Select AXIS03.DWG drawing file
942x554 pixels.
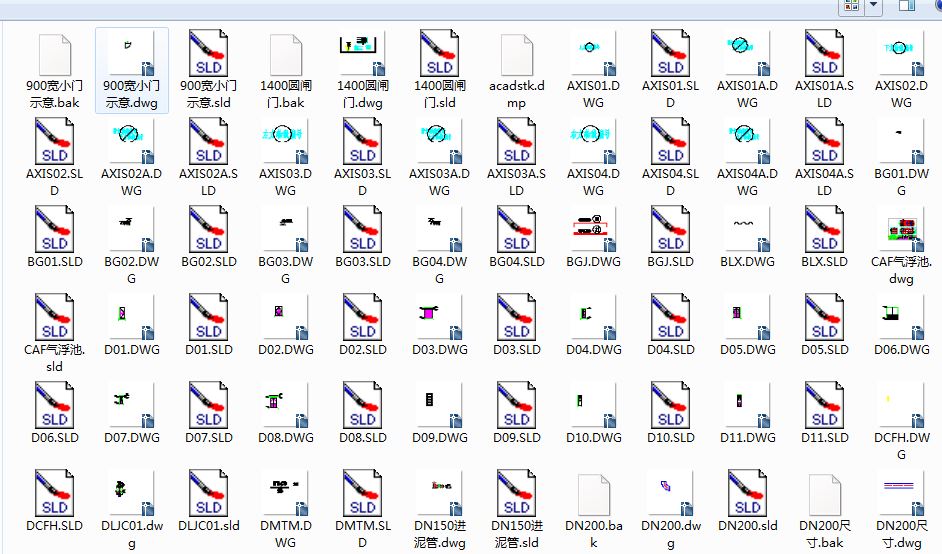[285, 142]
